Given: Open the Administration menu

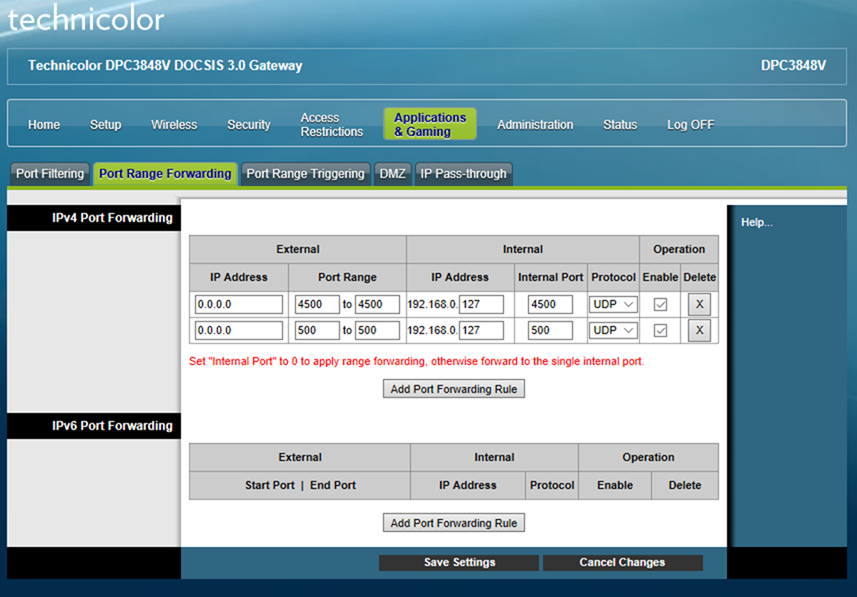Looking at the screenshot, I should [535, 125].
